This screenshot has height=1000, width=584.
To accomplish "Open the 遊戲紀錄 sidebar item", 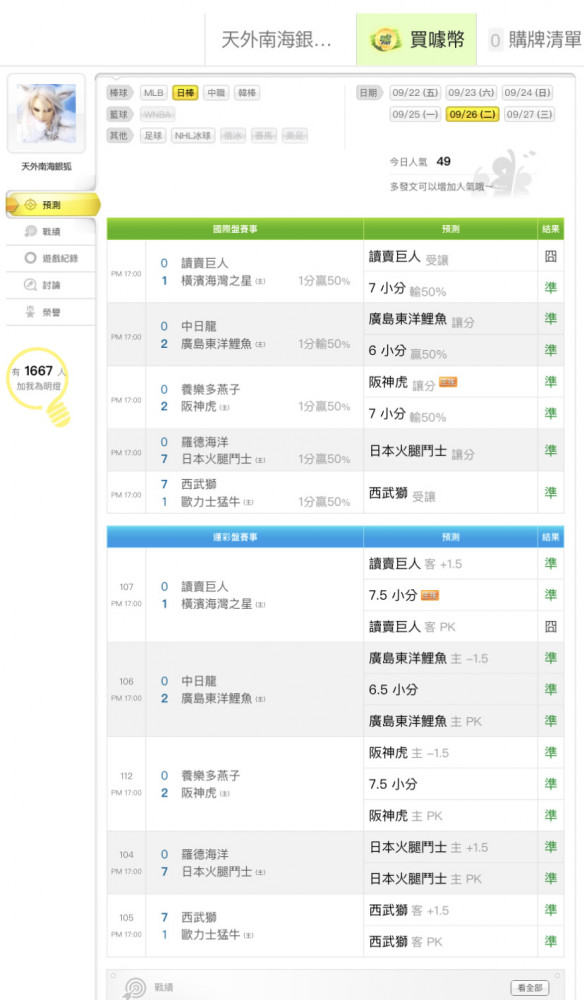I will point(51,258).
